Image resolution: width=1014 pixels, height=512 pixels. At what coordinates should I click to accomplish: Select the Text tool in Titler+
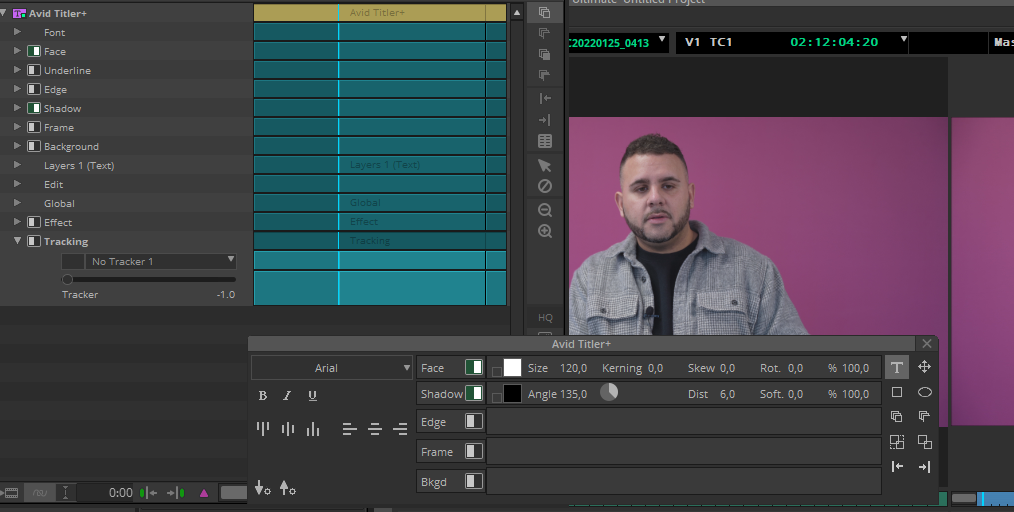pos(897,368)
